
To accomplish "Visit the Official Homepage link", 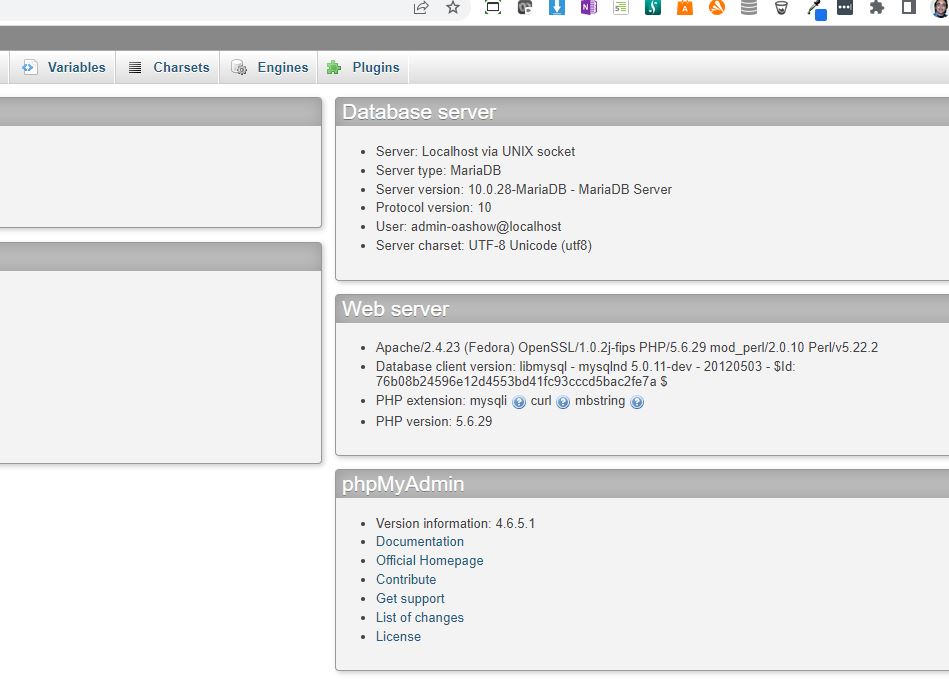I will pyautogui.click(x=430, y=560).
